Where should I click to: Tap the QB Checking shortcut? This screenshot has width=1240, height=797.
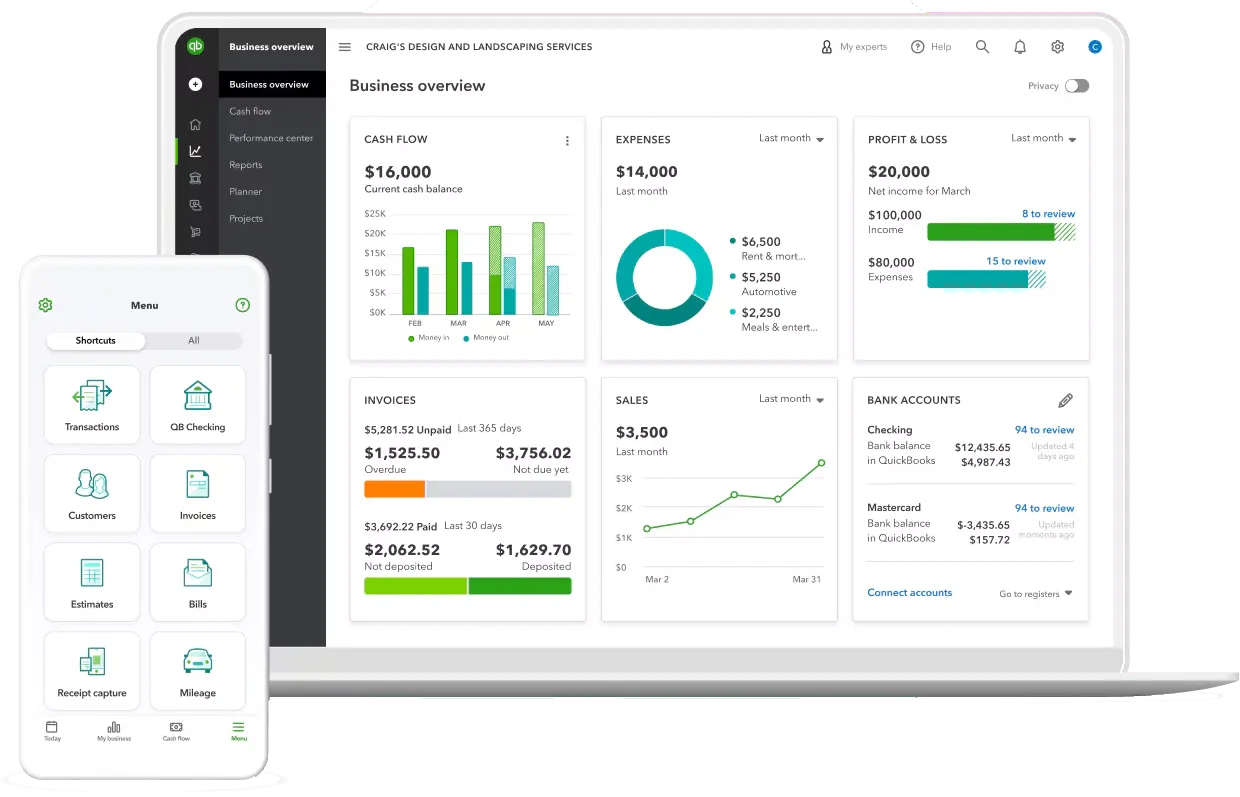(x=197, y=404)
